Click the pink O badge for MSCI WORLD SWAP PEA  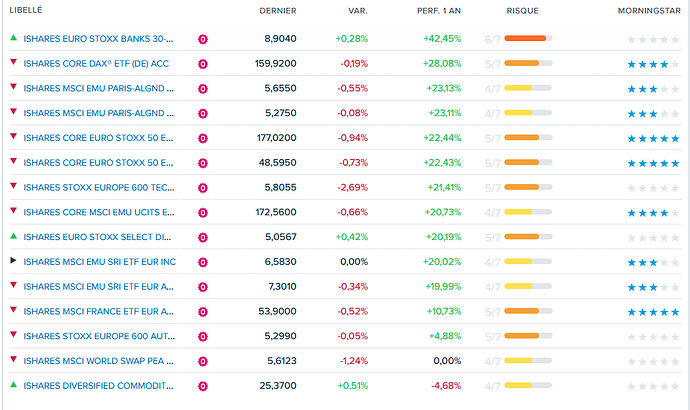coord(202,361)
